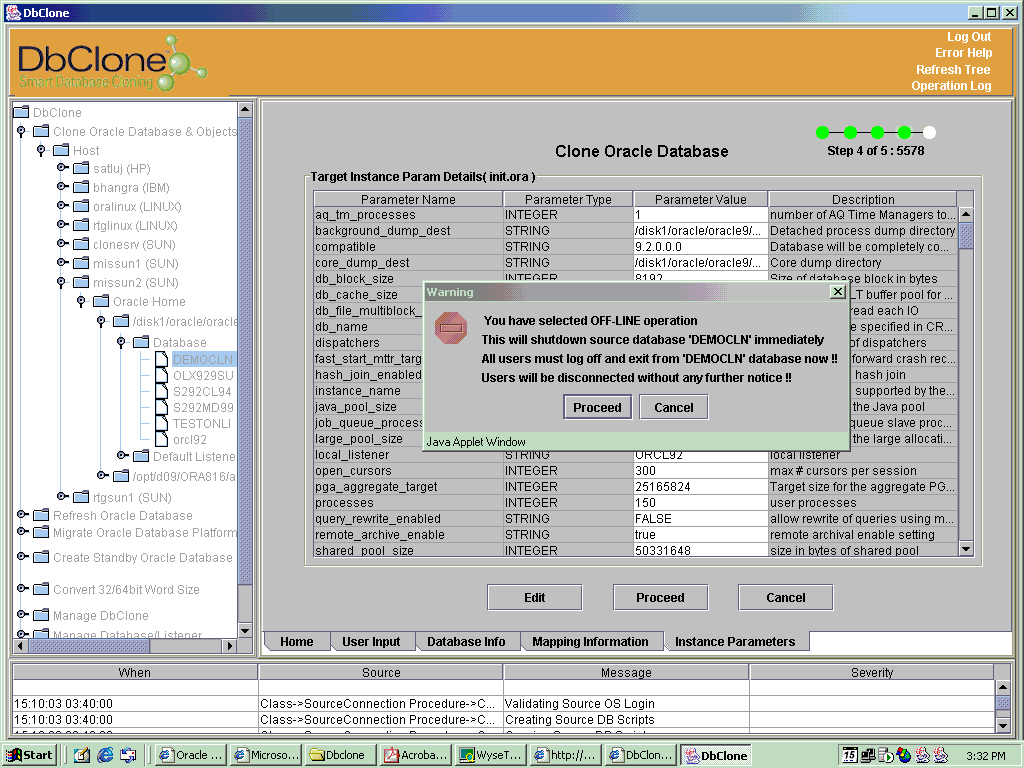Expand the Refresh Oracle Database node
This screenshot has height=768, width=1024.
click(22, 515)
